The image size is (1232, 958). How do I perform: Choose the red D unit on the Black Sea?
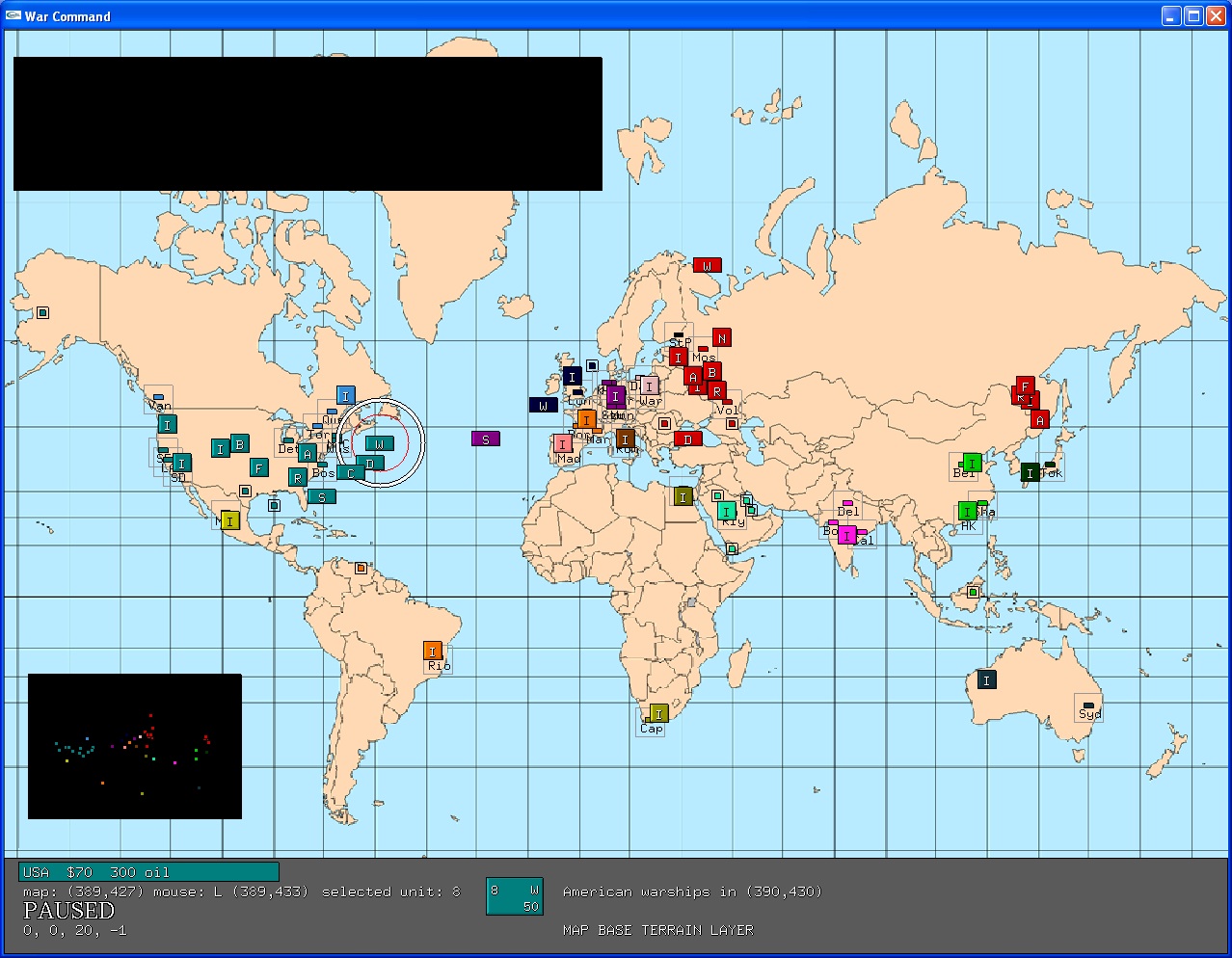click(687, 439)
